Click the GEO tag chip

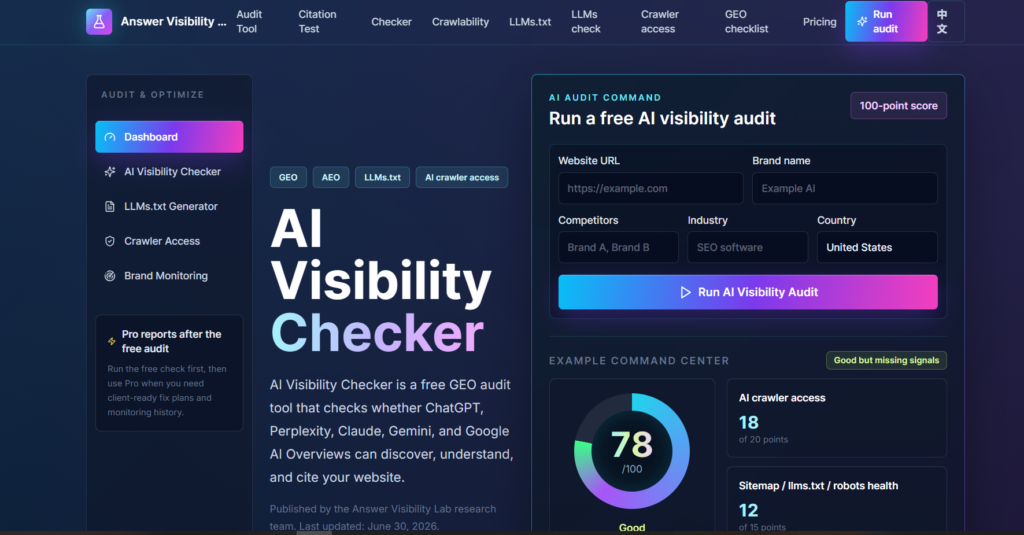pos(288,177)
